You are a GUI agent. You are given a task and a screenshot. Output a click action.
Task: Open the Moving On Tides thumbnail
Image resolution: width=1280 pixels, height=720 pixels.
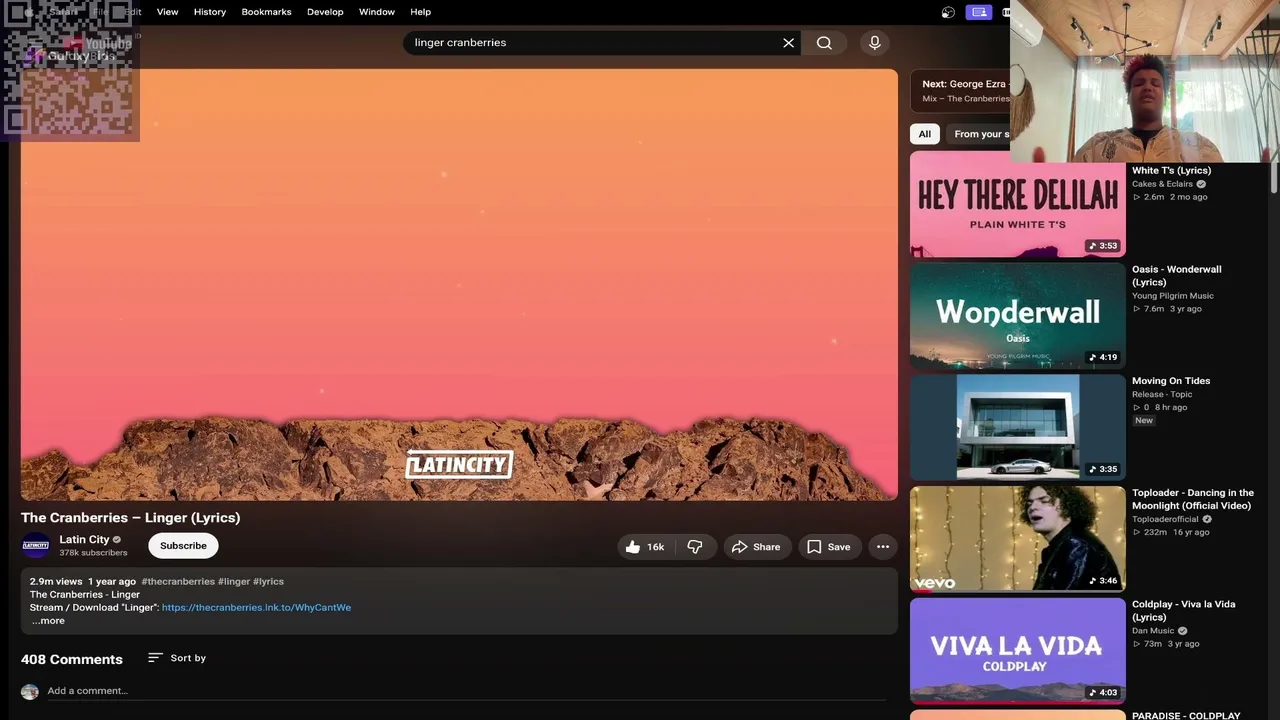(x=1018, y=428)
